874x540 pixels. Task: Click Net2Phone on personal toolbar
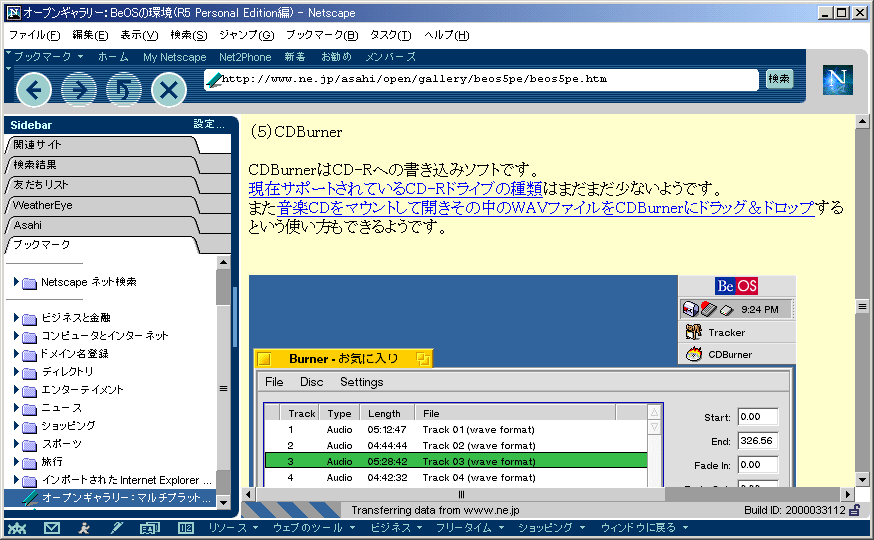pyautogui.click(x=245, y=57)
